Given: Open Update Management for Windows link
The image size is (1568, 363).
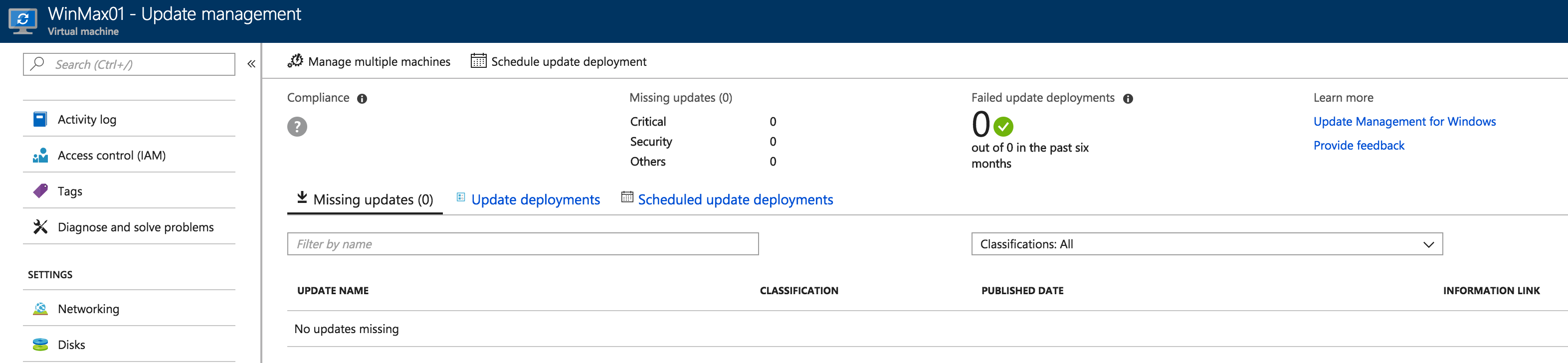Looking at the screenshot, I should [x=1404, y=122].
